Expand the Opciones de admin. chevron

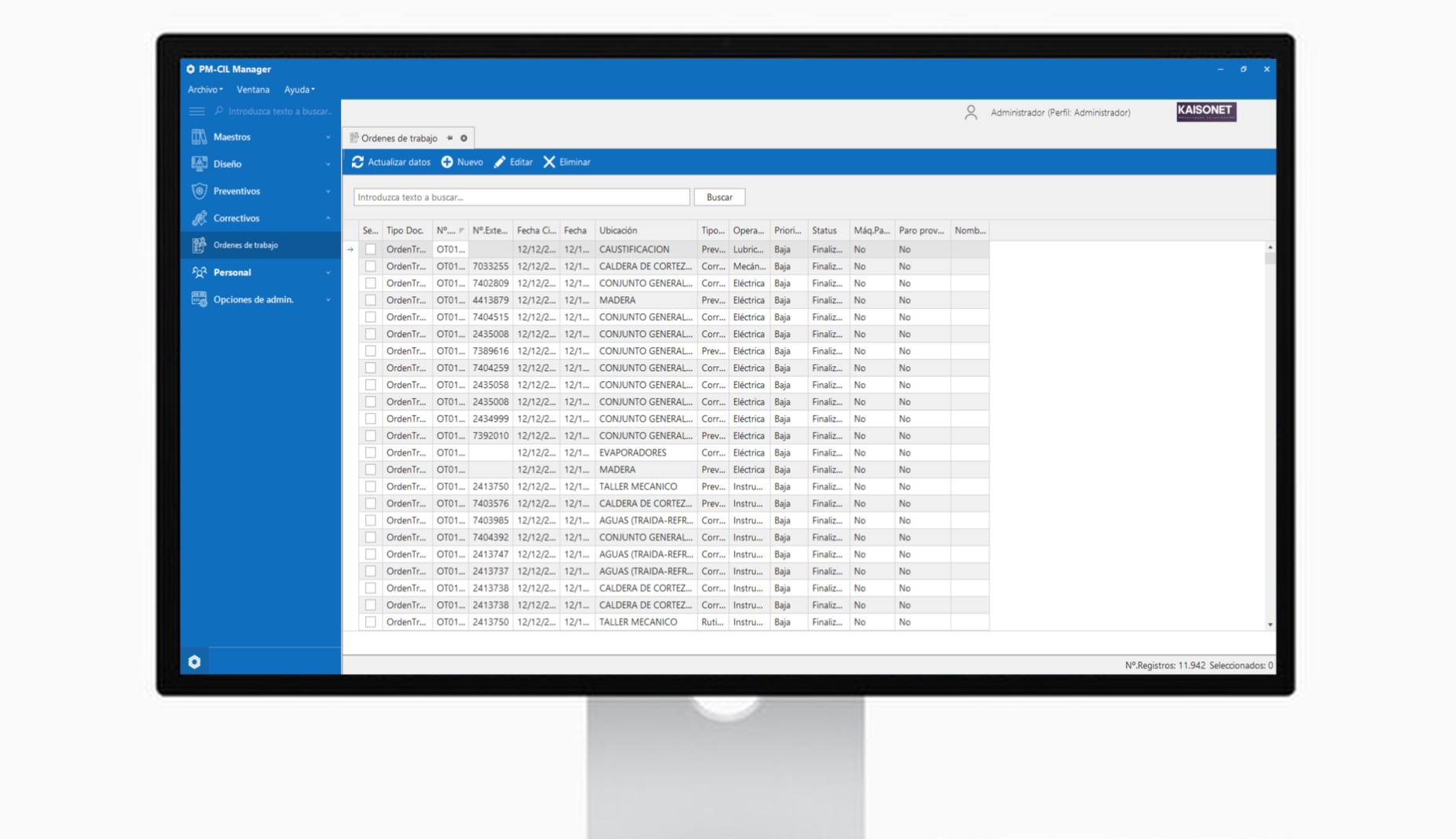(328, 300)
